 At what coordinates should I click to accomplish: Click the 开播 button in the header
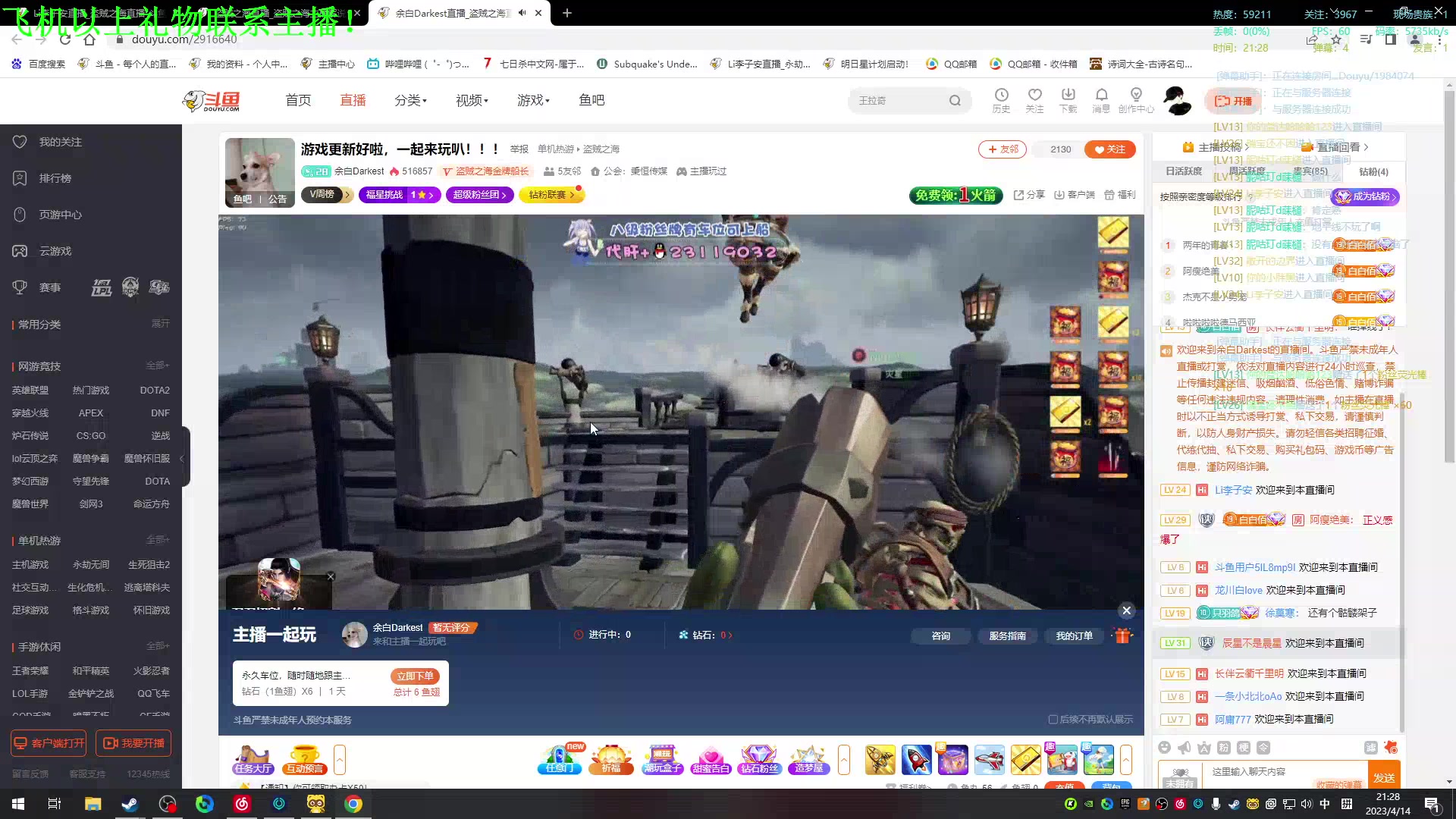1234,101
